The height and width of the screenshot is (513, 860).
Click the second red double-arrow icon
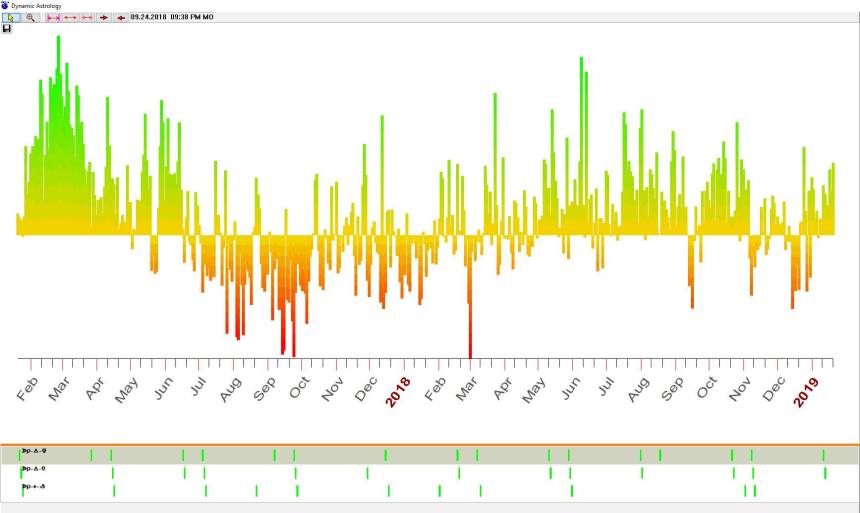[70, 17]
